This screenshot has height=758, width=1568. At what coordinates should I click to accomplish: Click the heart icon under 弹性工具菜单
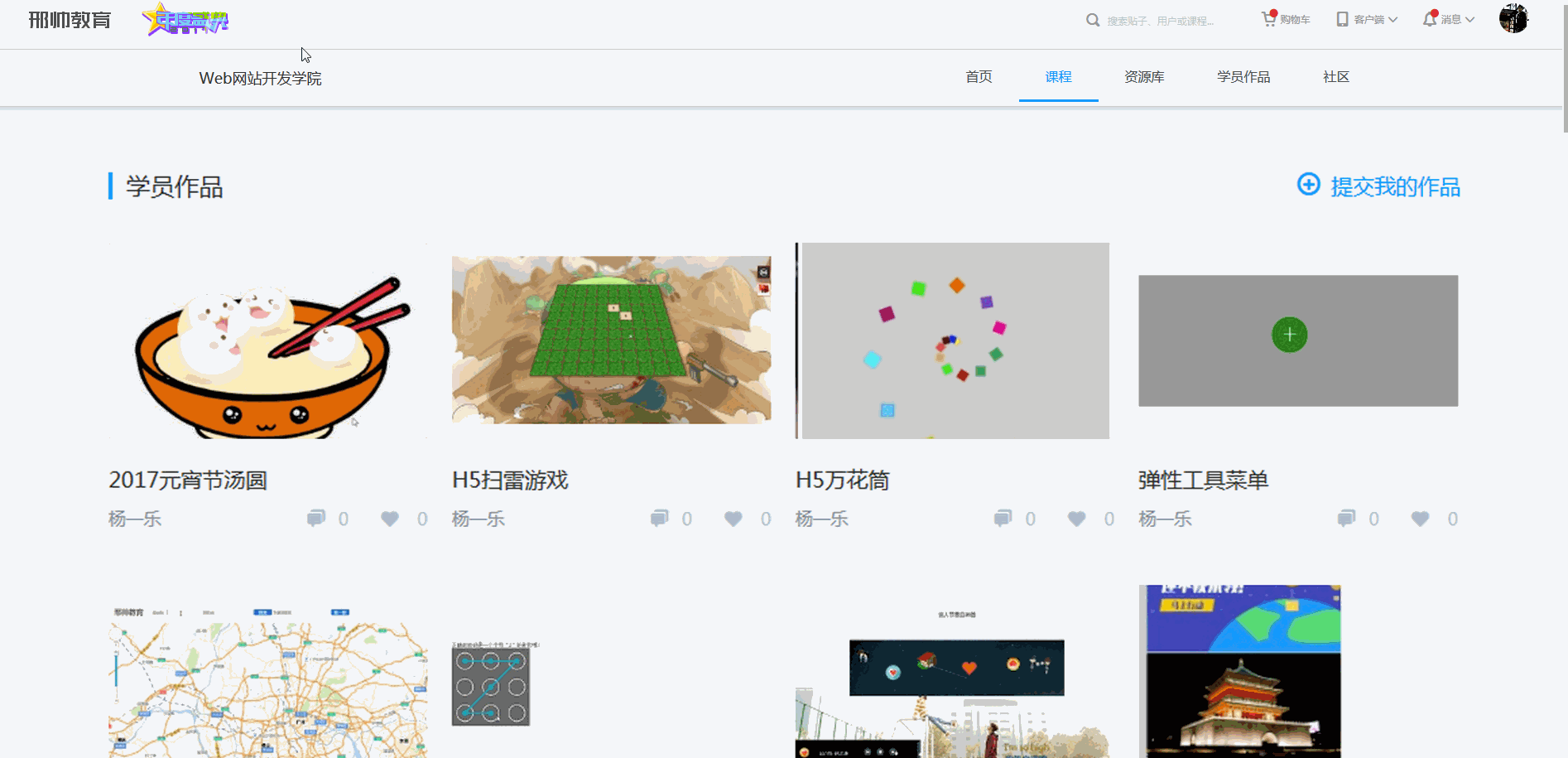click(1419, 519)
